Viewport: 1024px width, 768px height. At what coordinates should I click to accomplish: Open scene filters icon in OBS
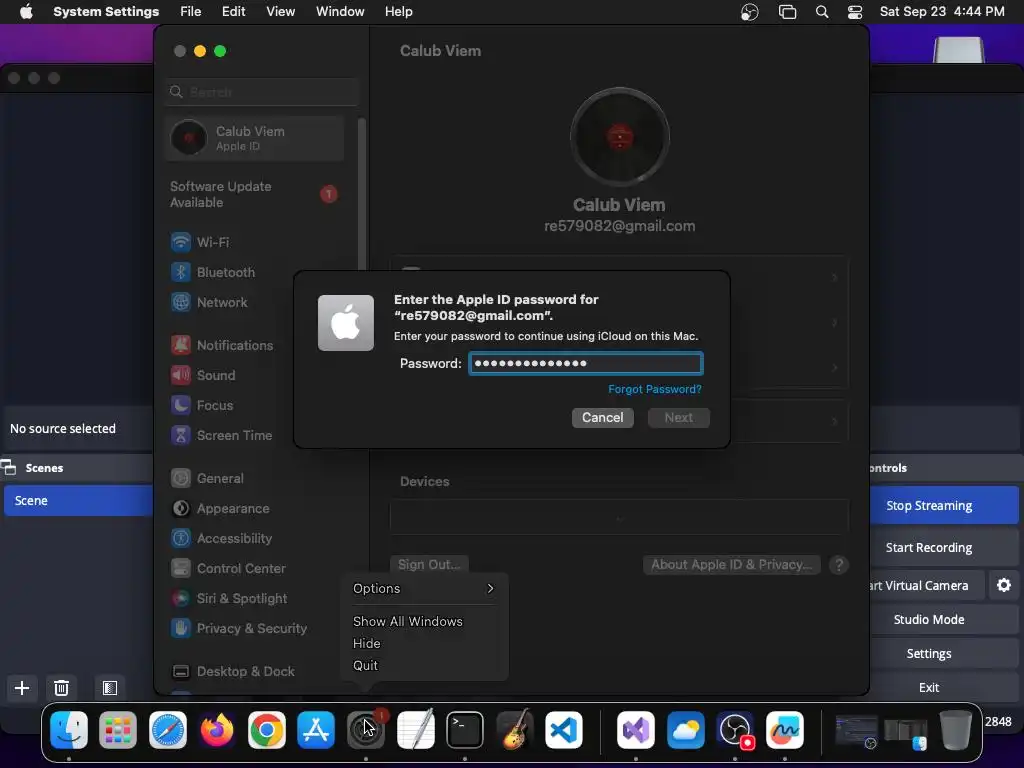tap(110, 688)
